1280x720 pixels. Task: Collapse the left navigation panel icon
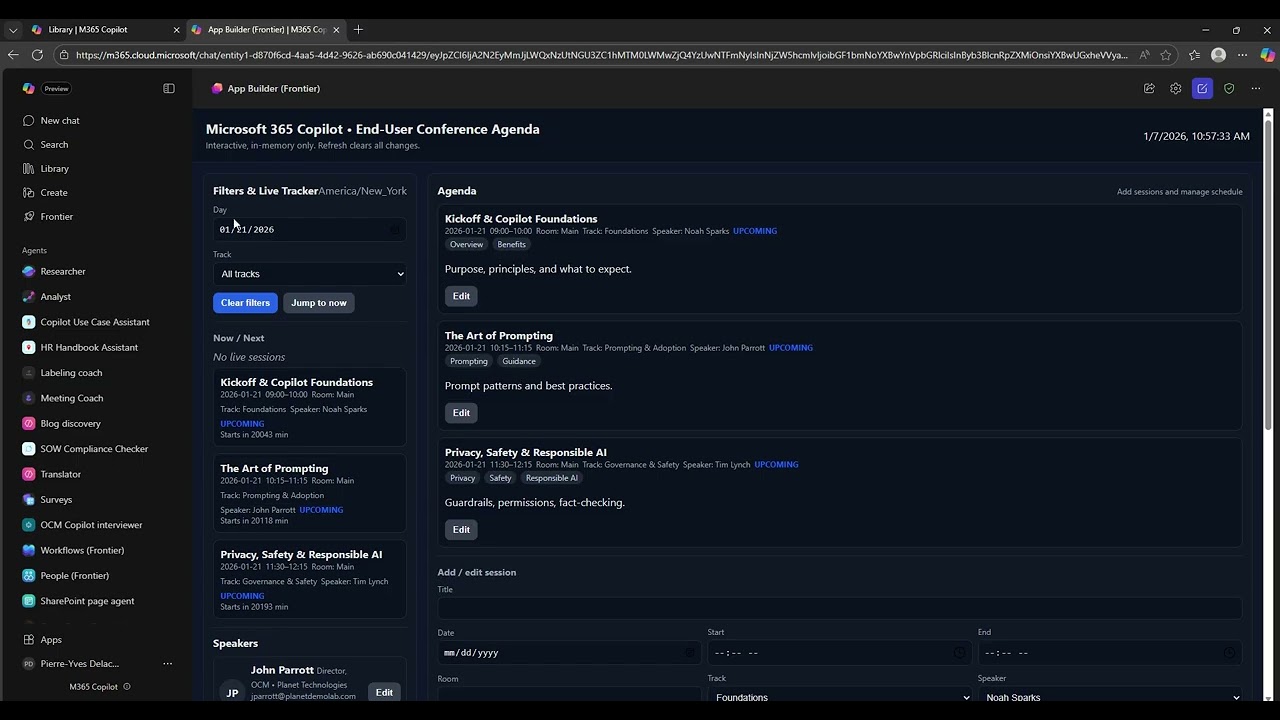(x=169, y=88)
